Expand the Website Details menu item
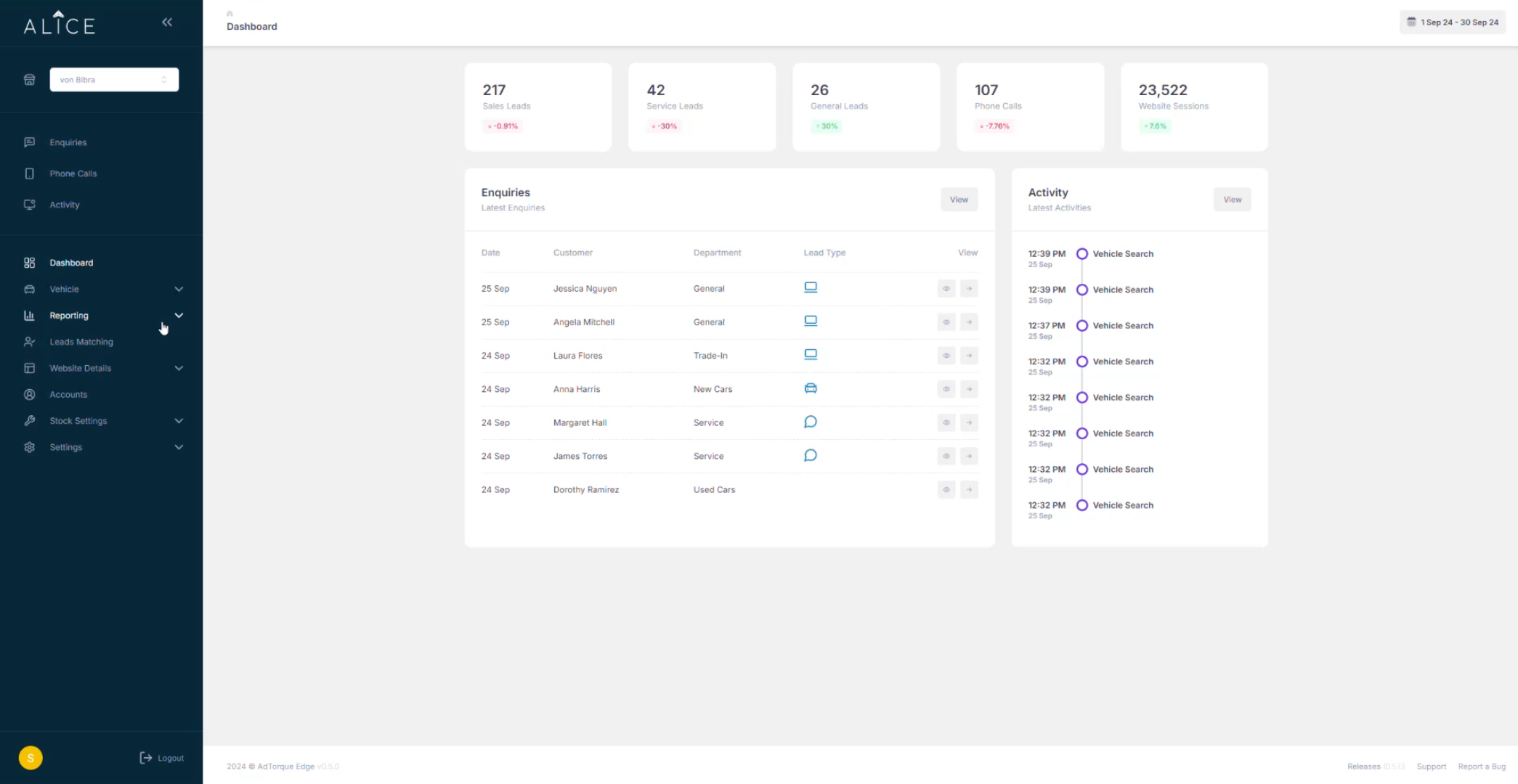 (80, 368)
